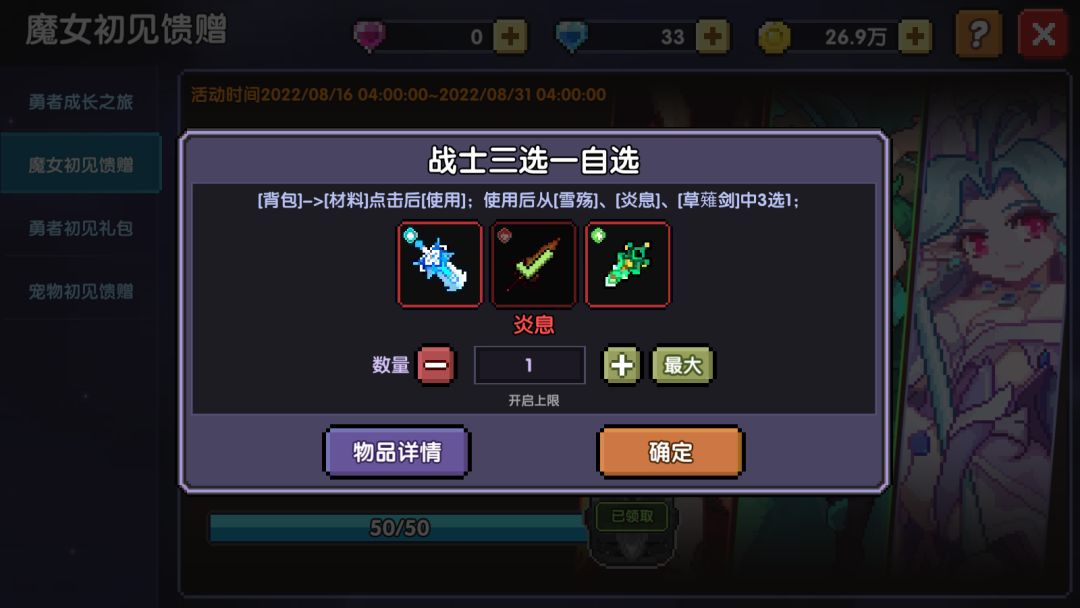This screenshot has width=1080, height=608.
Task: Switch to 勇者初见礼包 tab
Action: coord(81,229)
